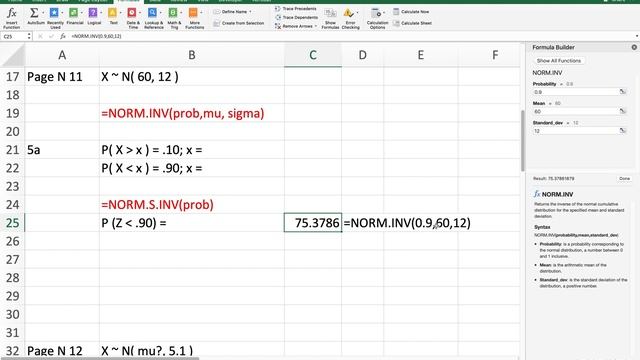Cancel formula entry with the X icon

click(x=40, y=36)
